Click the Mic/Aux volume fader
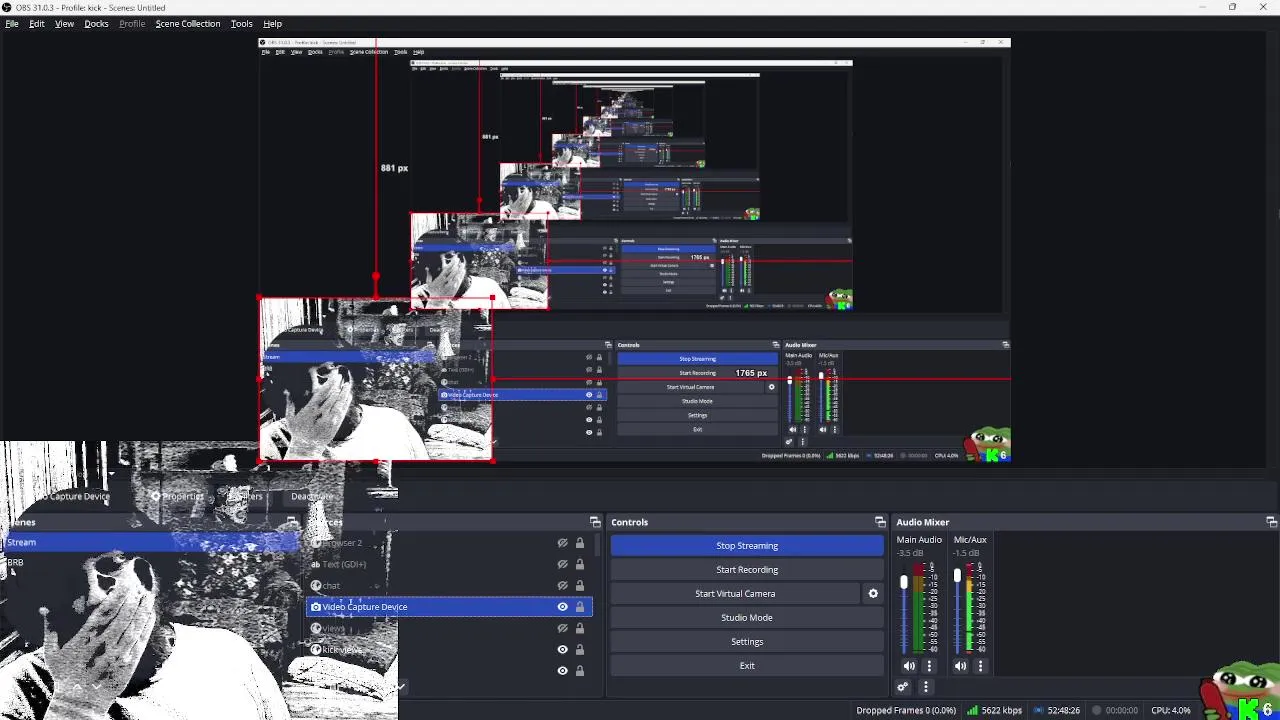The width and height of the screenshot is (1280, 720). (957, 575)
